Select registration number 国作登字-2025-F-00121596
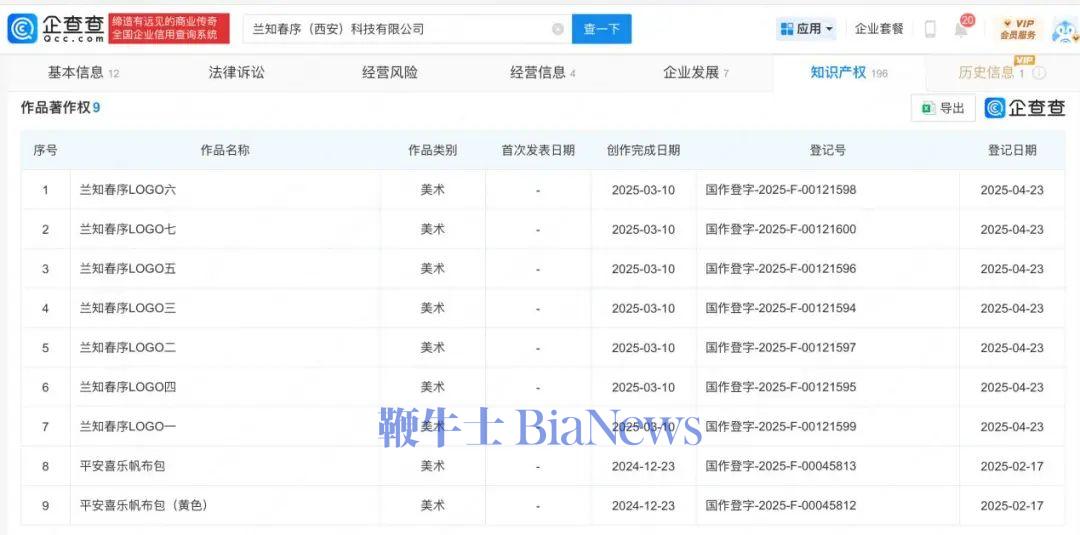 coord(780,269)
